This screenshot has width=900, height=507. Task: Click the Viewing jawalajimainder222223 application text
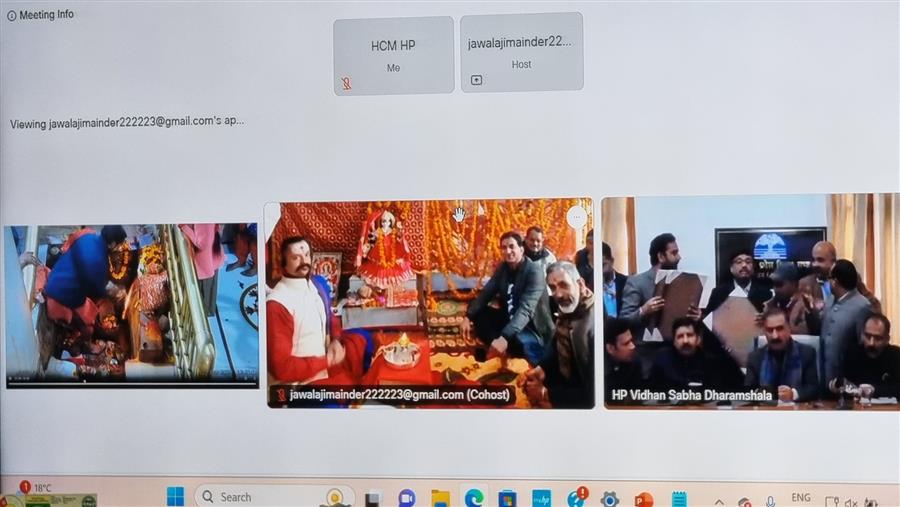[127, 122]
